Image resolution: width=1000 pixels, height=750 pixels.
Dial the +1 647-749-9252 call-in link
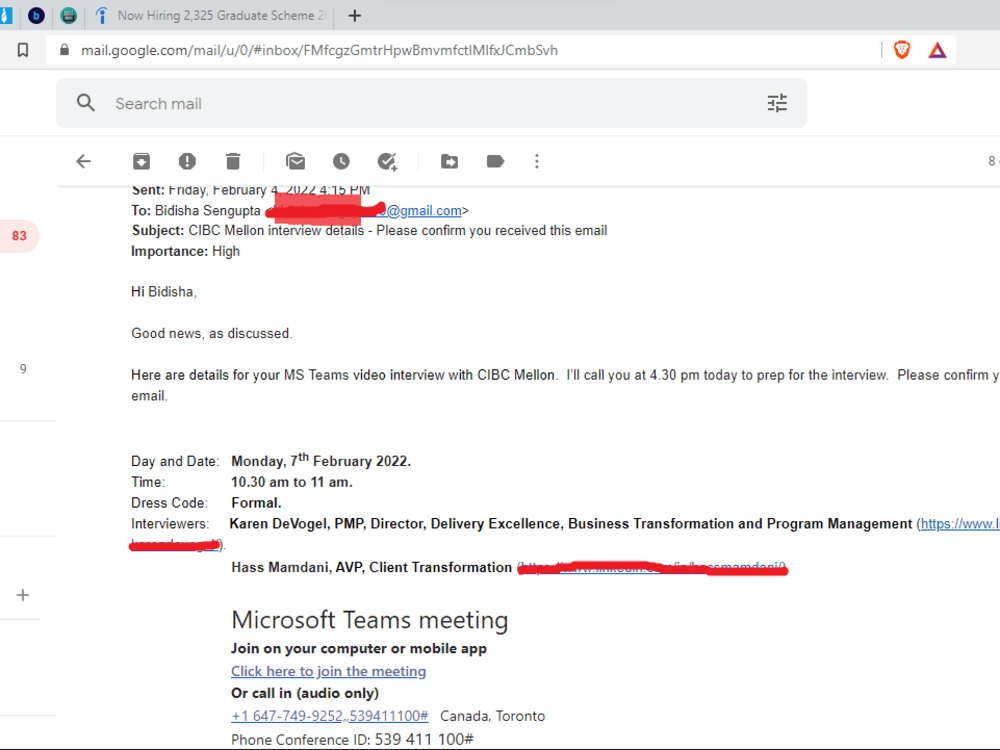coord(330,716)
